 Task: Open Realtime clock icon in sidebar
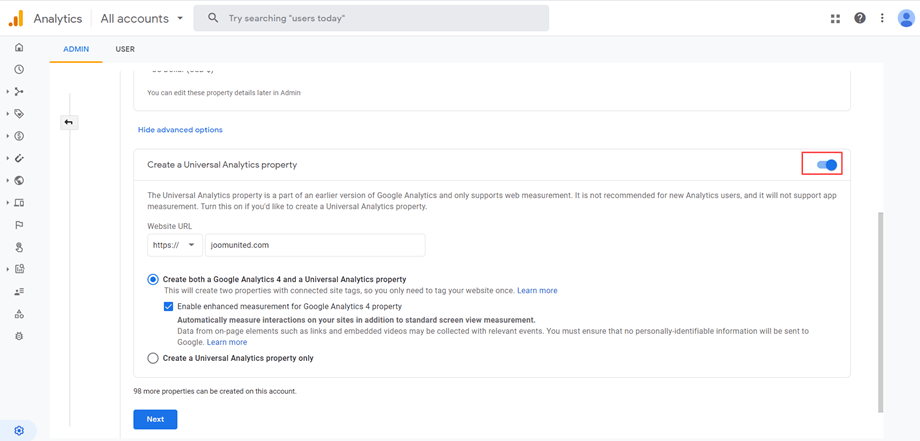click(19, 69)
